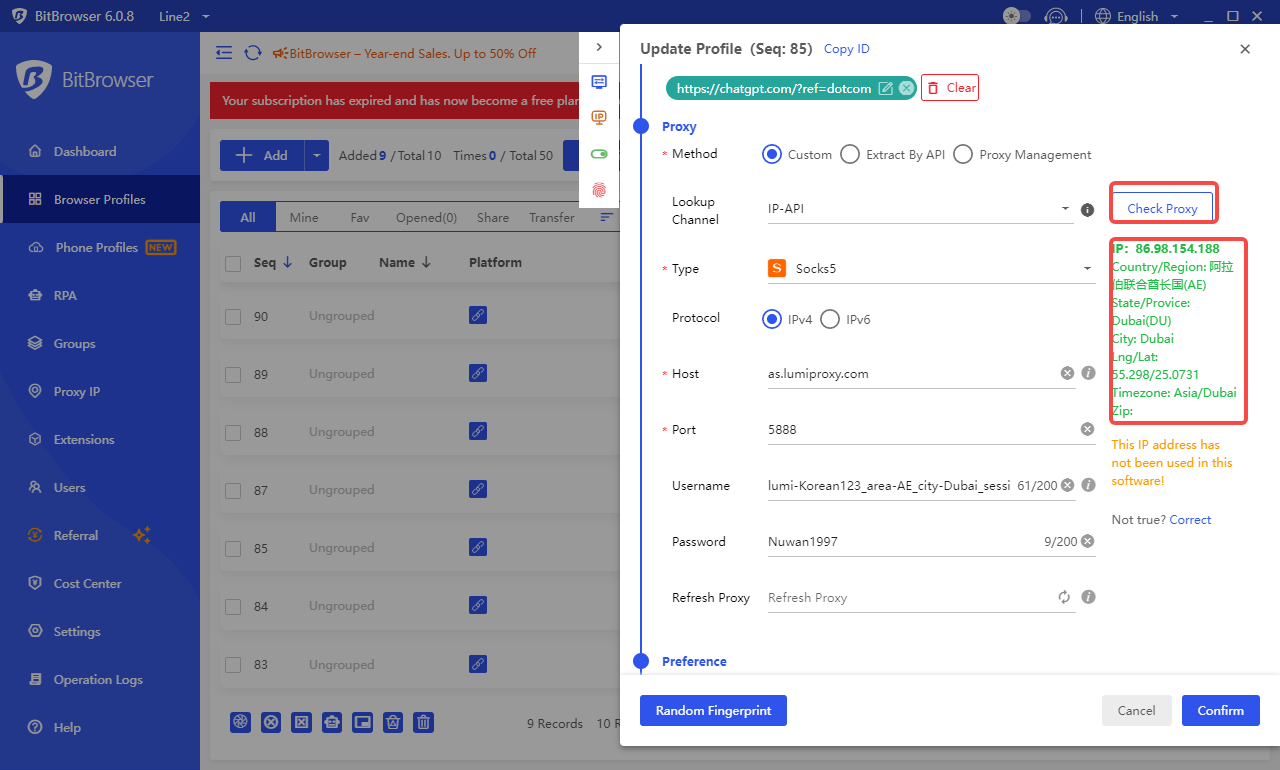The height and width of the screenshot is (770, 1280).
Task: Open the proxy switch icon in side strip
Action: point(599,82)
